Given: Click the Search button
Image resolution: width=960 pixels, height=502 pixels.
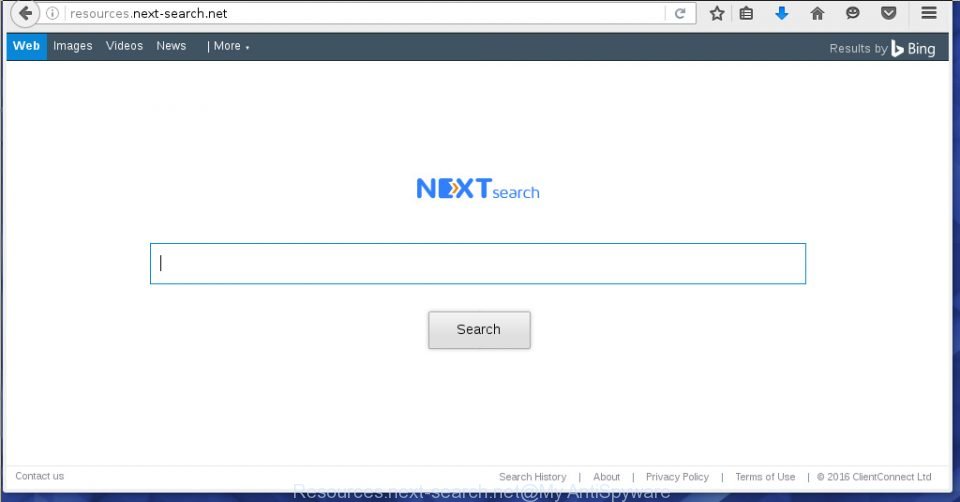Looking at the screenshot, I should [x=479, y=329].
